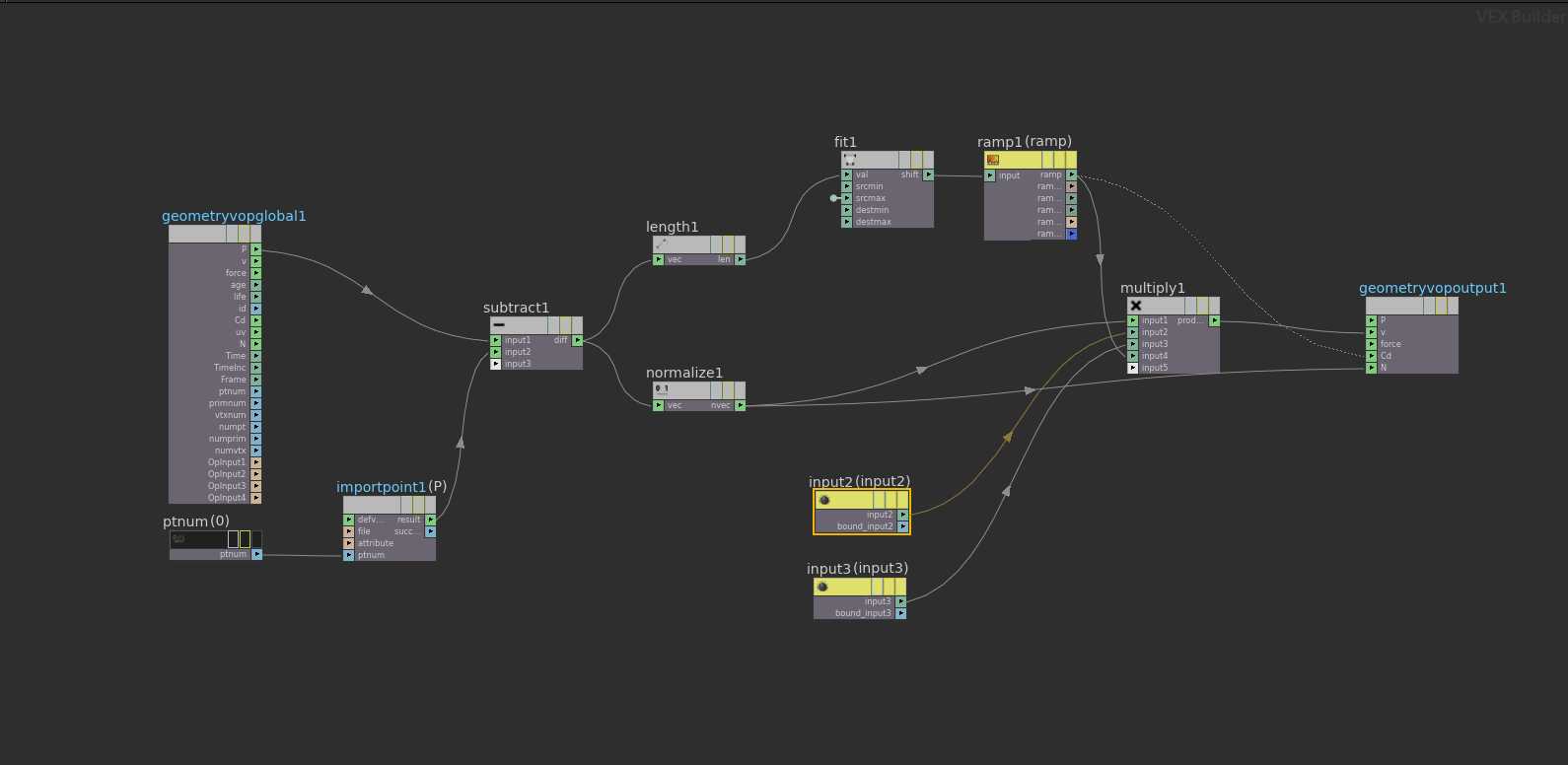The width and height of the screenshot is (1568, 765).
Task: Click the nvec output port on normalize1
Action: point(740,405)
